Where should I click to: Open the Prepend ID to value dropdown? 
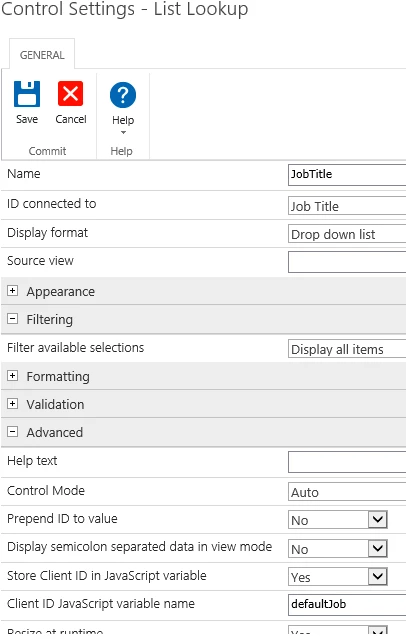[338, 520]
